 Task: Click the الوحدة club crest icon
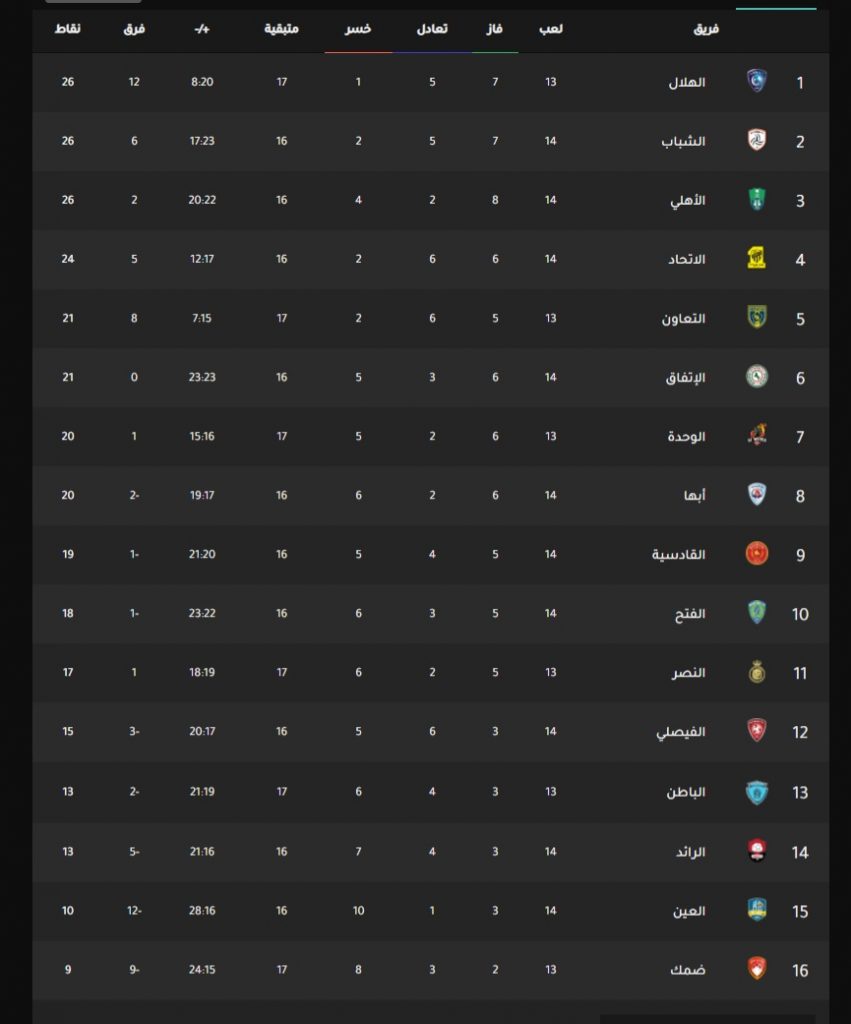coord(757,436)
